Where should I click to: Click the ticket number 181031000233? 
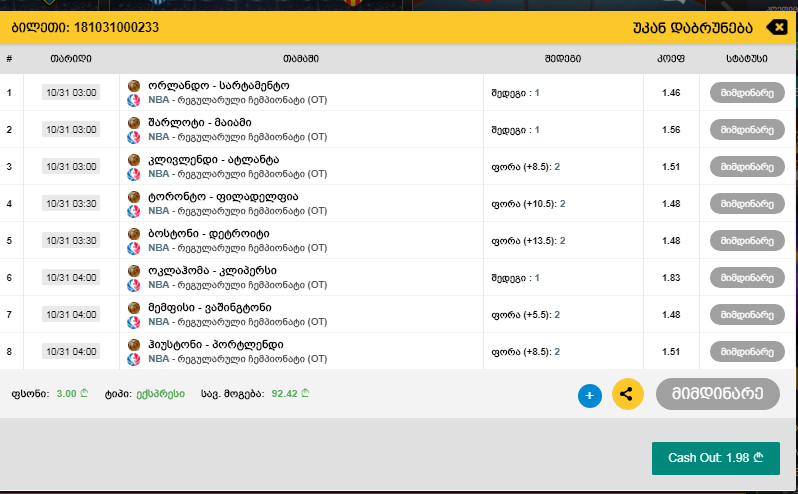(x=117, y=27)
